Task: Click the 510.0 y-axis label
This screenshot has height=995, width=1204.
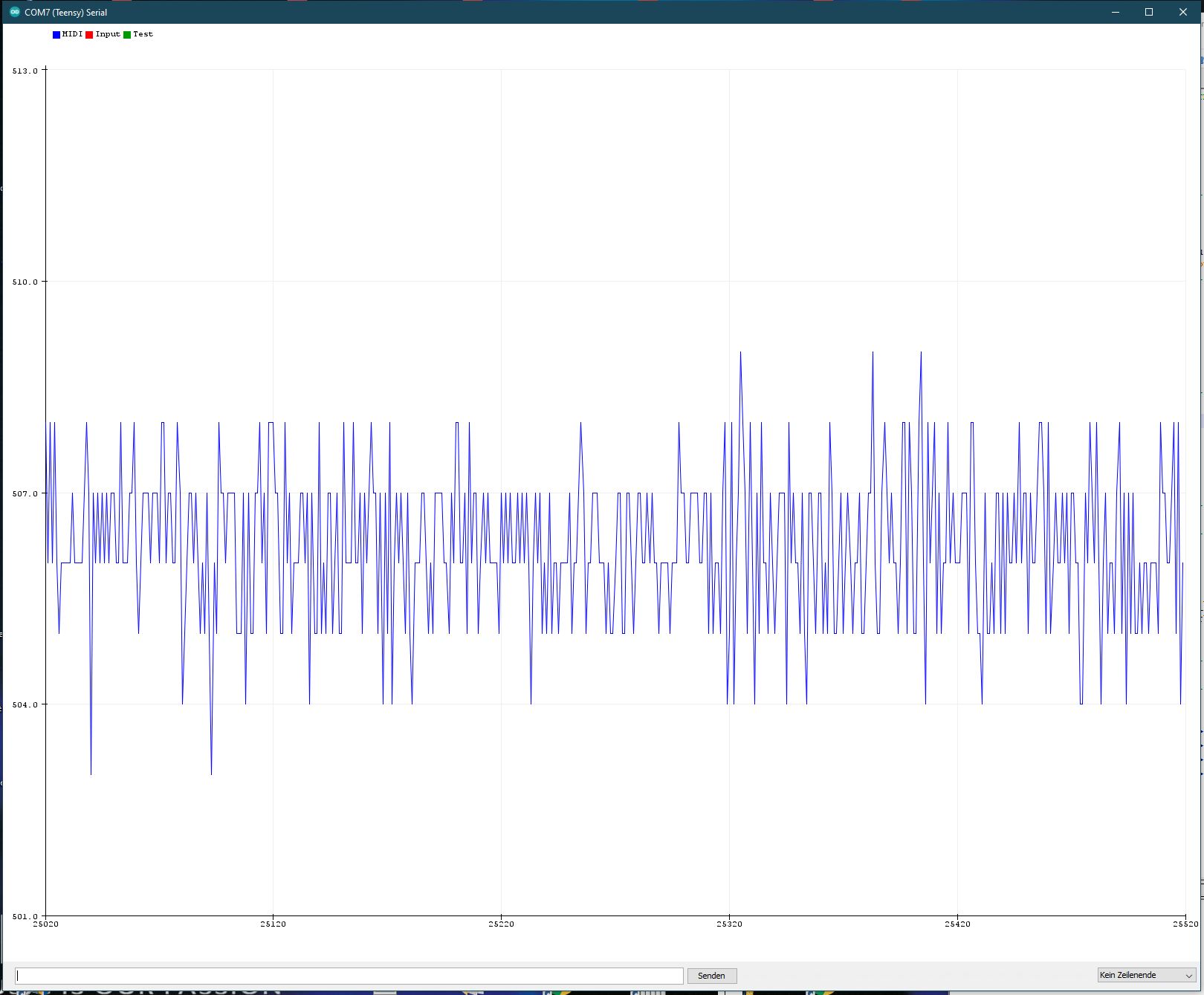Action: pyautogui.click(x=25, y=282)
